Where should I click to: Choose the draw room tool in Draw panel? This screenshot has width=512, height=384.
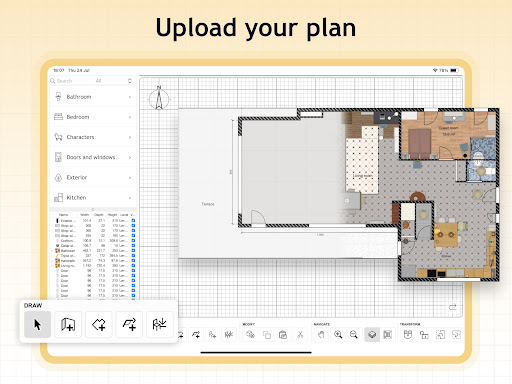click(x=68, y=324)
